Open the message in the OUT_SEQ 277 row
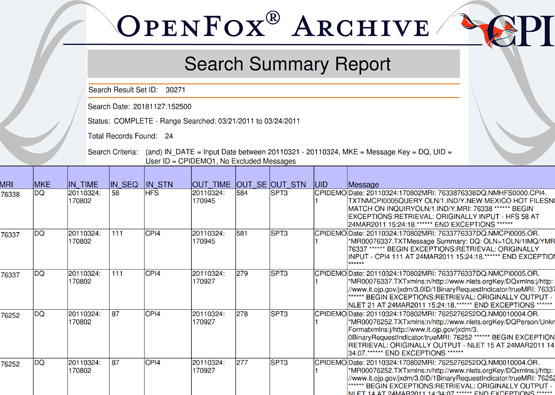 coord(451,377)
